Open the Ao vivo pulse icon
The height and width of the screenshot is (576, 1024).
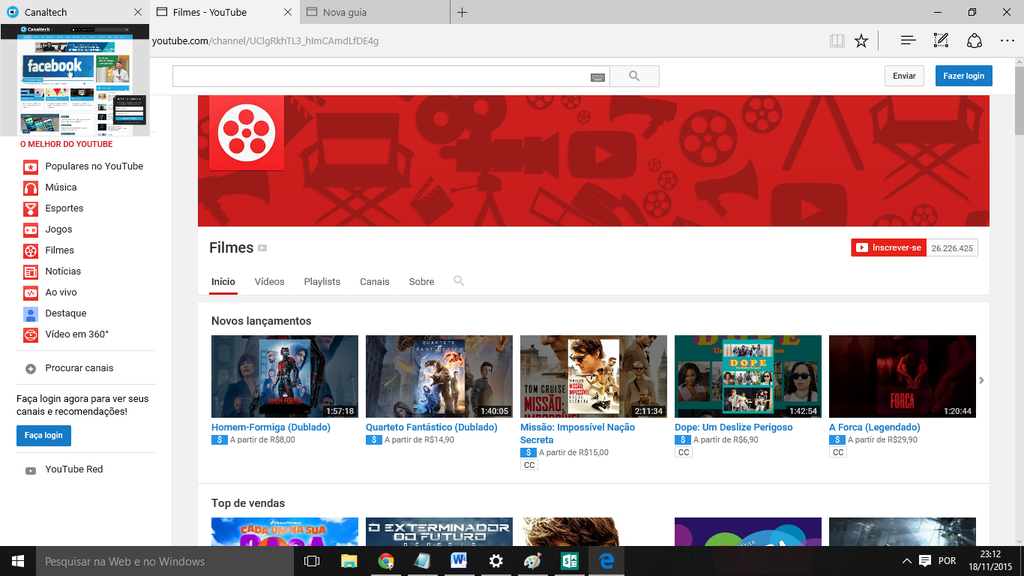(x=31, y=293)
